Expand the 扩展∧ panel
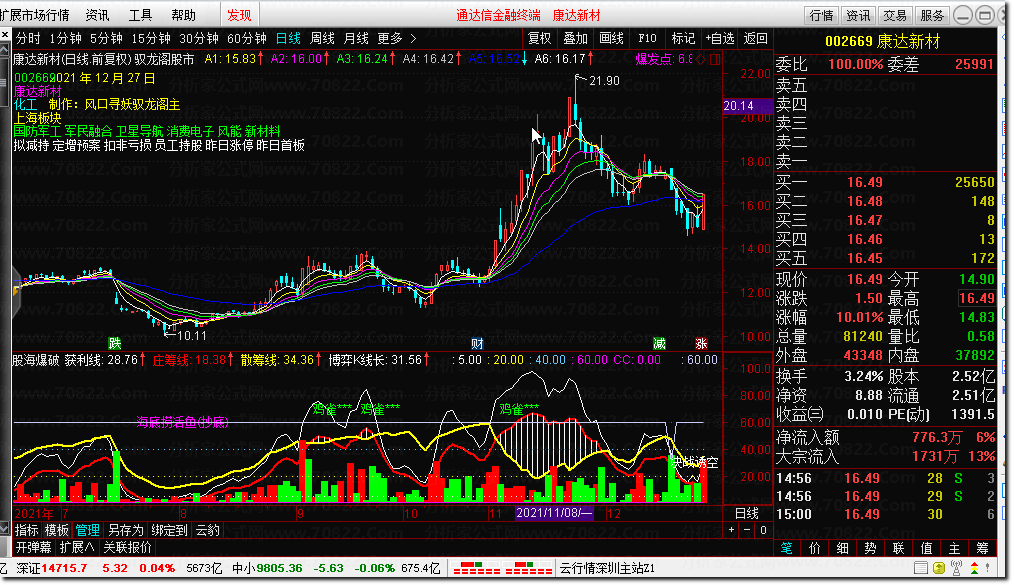 tap(77, 548)
